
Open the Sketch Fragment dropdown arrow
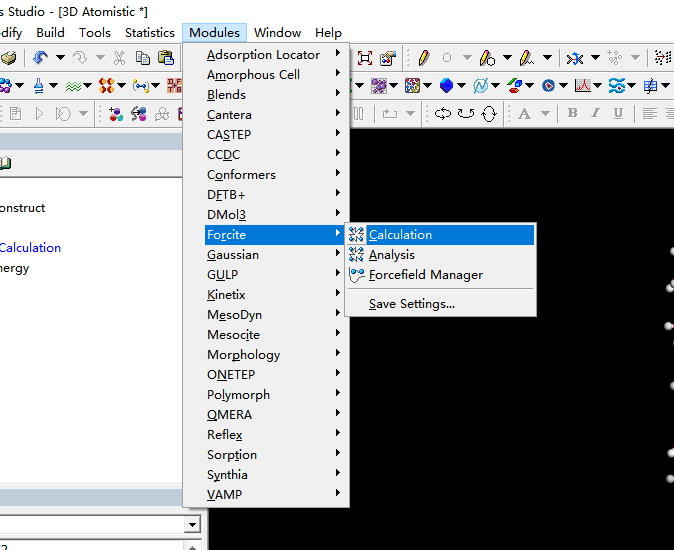click(547, 58)
